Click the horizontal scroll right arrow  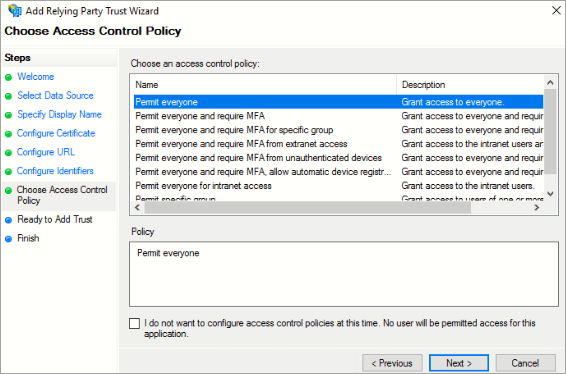(537, 208)
